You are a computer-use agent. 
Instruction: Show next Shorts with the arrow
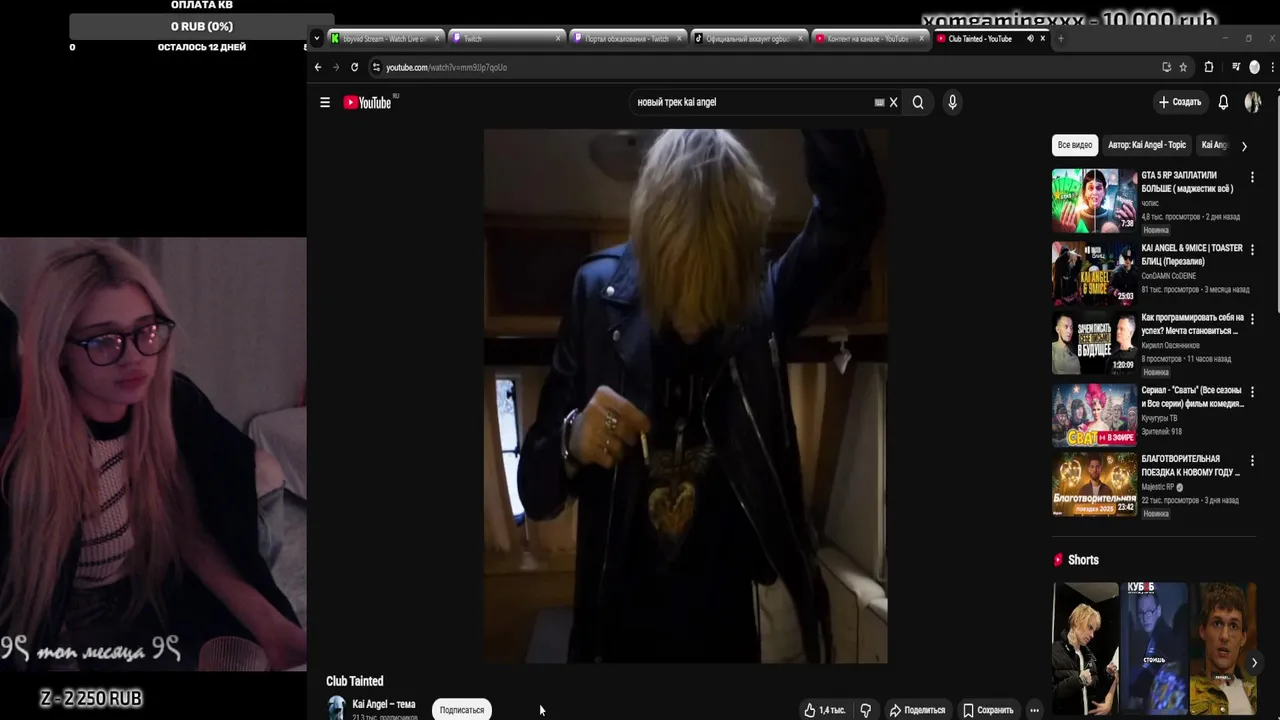coord(1254,662)
